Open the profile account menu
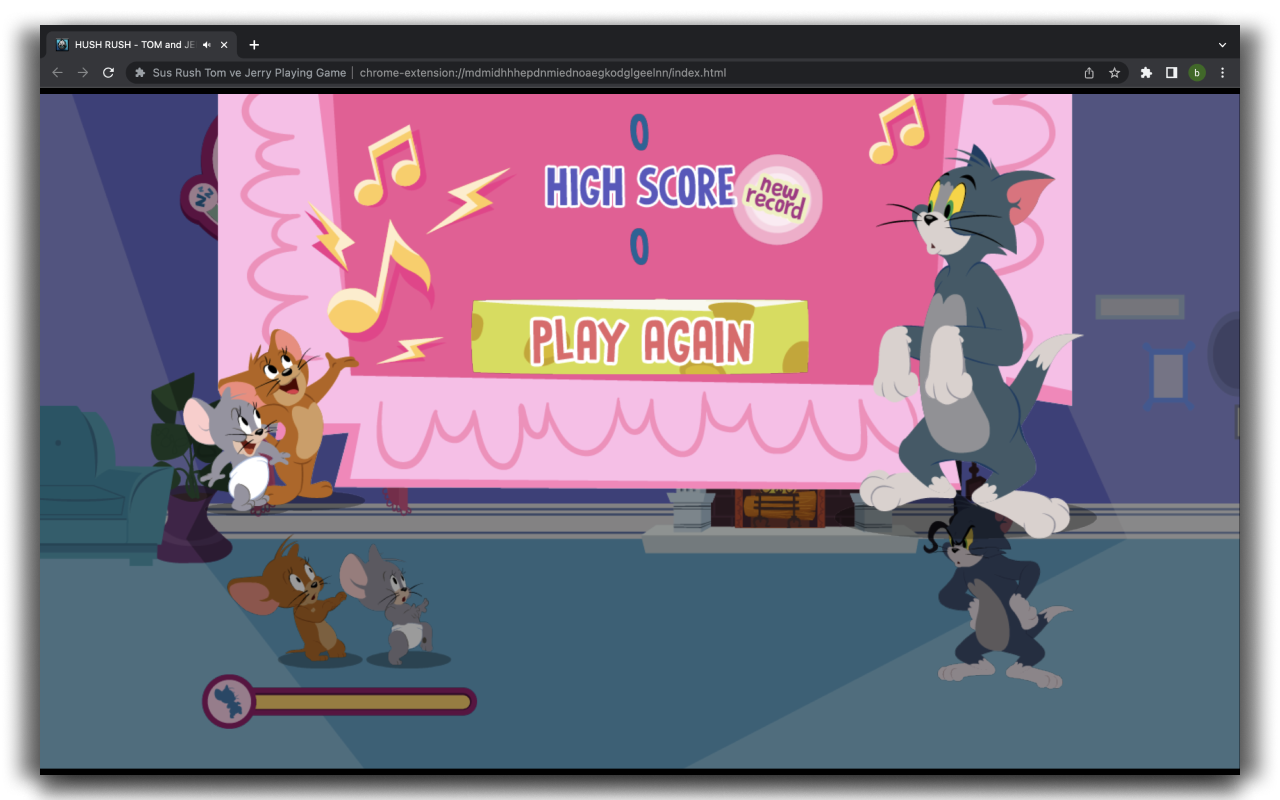Image resolution: width=1280 pixels, height=800 pixels. pyautogui.click(x=1197, y=72)
